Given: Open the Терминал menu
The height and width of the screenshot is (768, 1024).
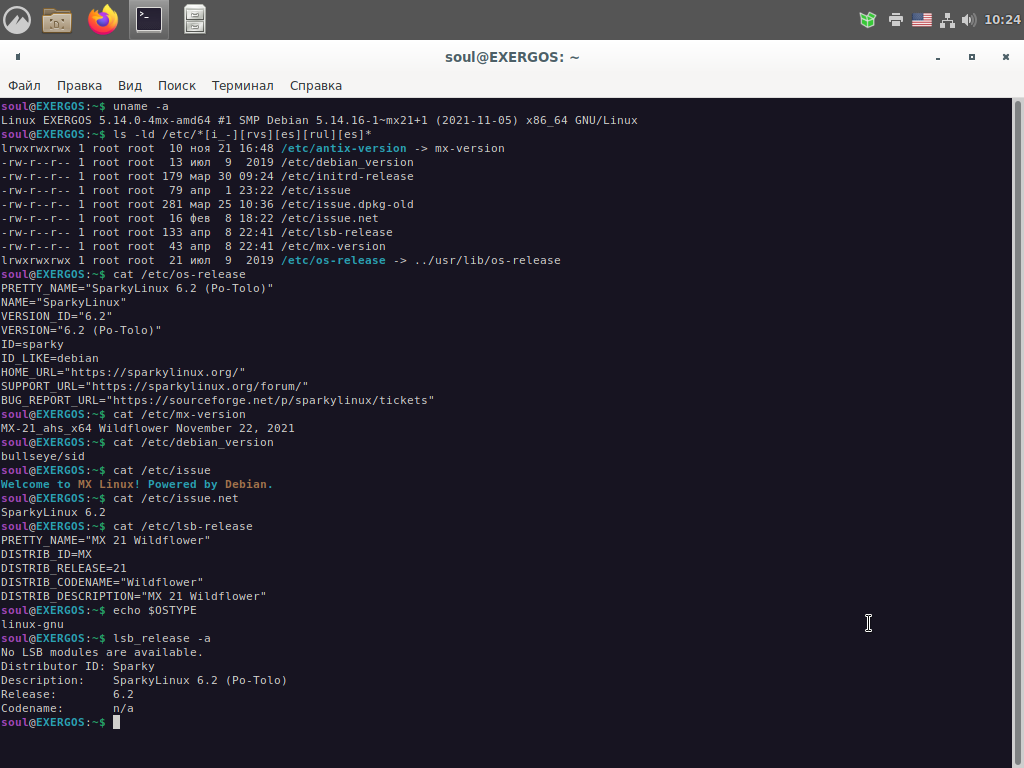Looking at the screenshot, I should [x=242, y=86].
